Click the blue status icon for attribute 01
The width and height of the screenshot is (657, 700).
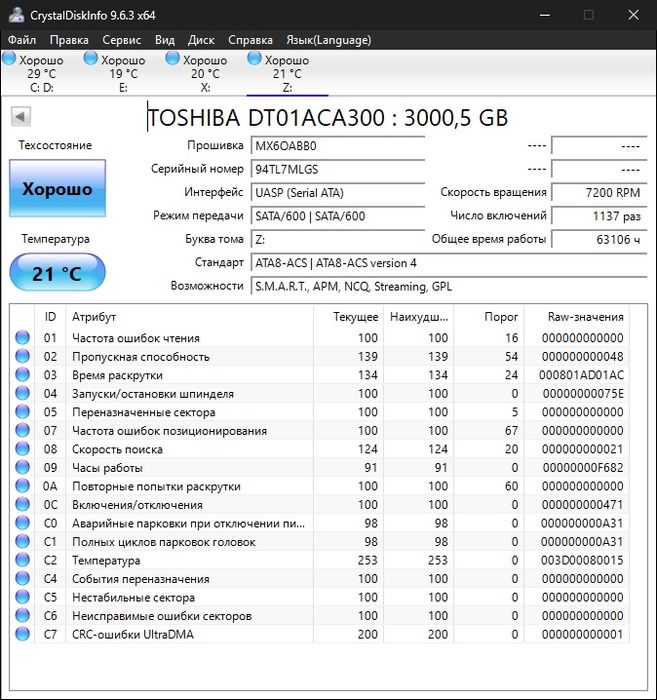tap(22, 338)
